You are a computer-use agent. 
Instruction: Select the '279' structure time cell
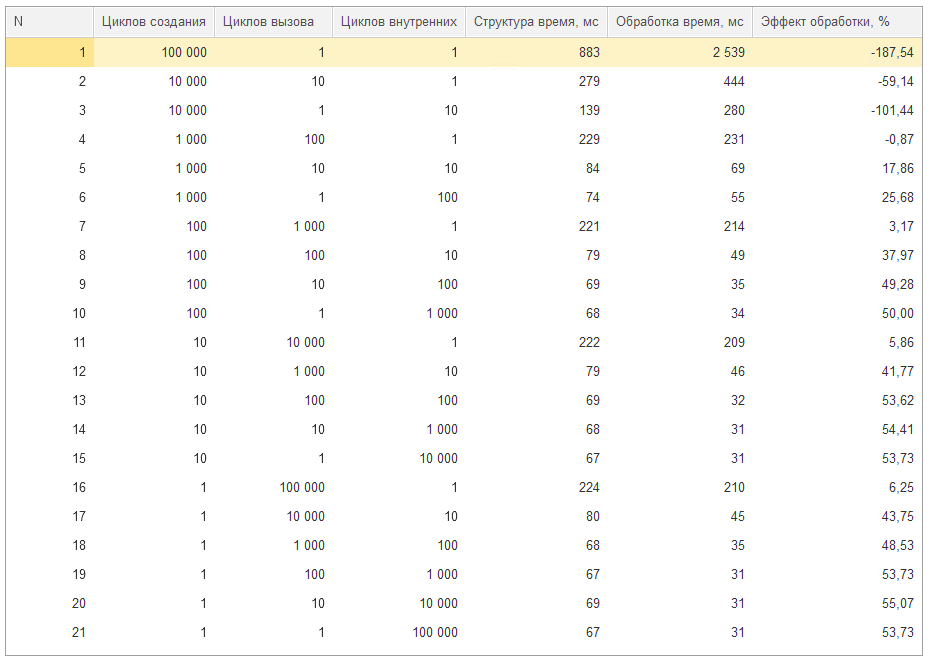tap(536, 81)
